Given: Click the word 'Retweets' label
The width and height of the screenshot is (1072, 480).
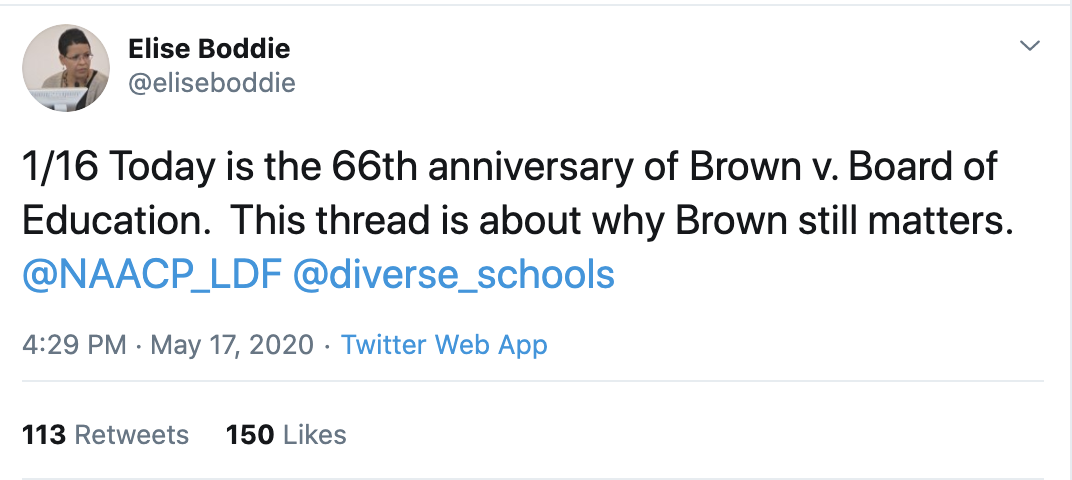Looking at the screenshot, I should coord(132,435).
